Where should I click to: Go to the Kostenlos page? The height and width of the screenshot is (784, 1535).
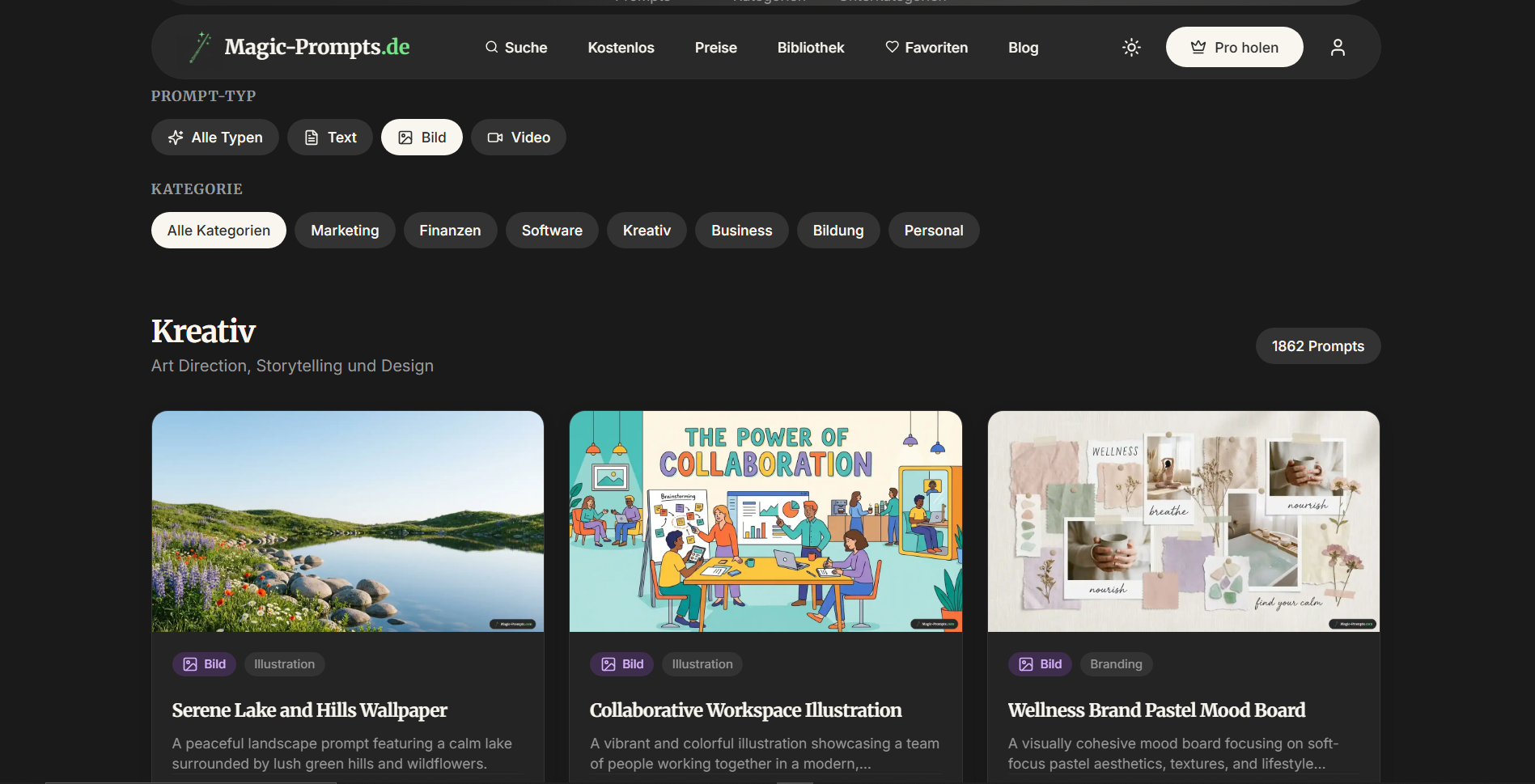click(621, 48)
